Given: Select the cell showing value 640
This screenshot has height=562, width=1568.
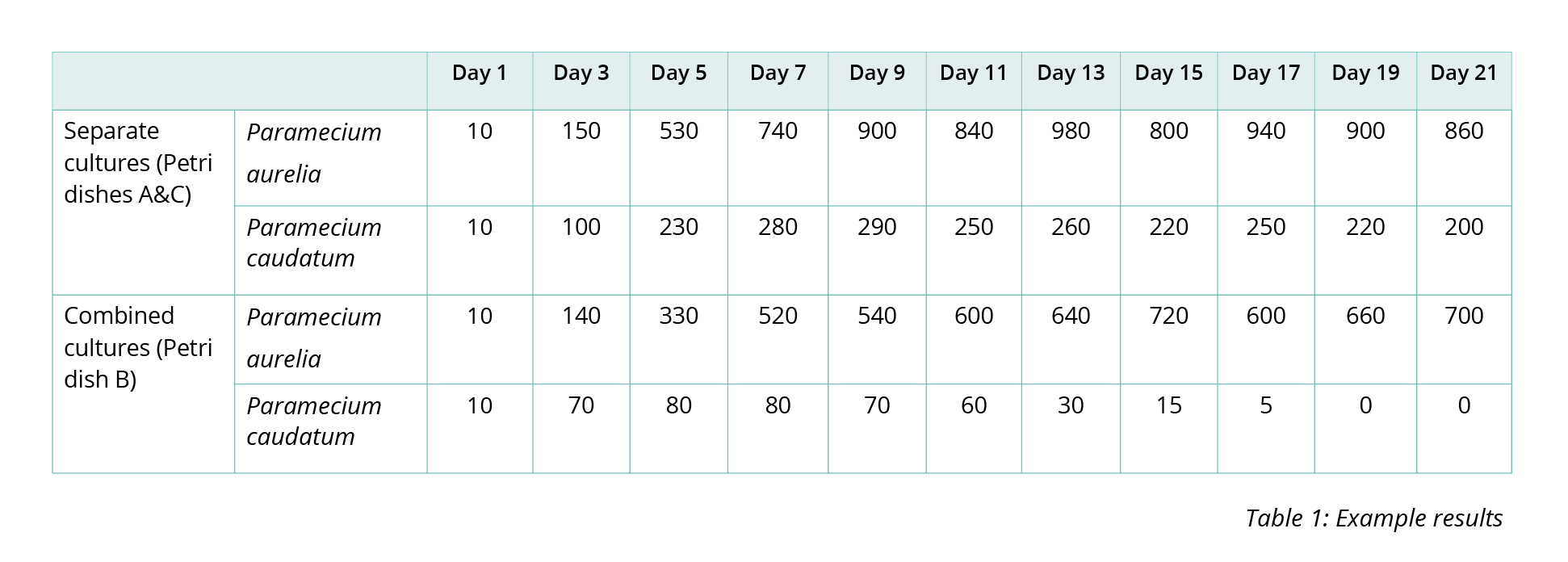Looking at the screenshot, I should point(1071,316).
